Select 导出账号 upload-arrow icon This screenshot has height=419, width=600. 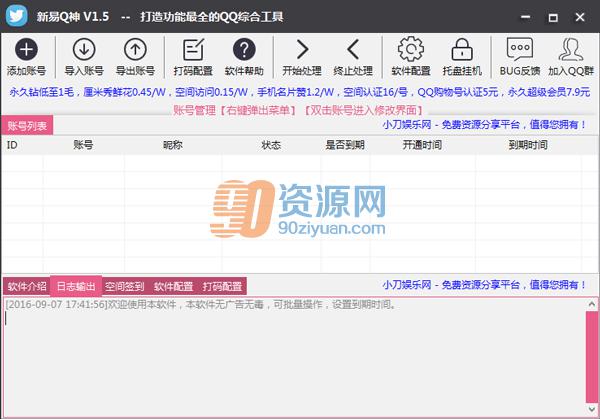point(135,49)
